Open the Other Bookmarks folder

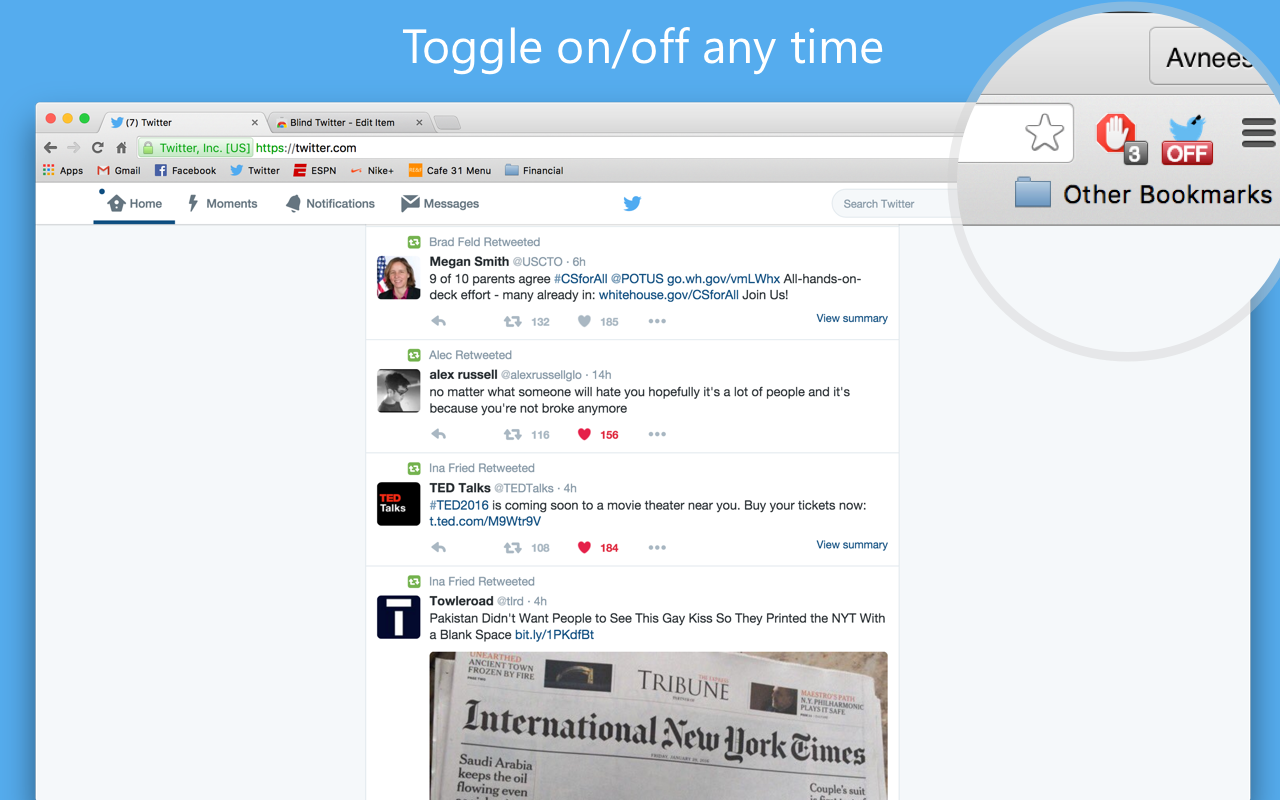tap(1143, 194)
